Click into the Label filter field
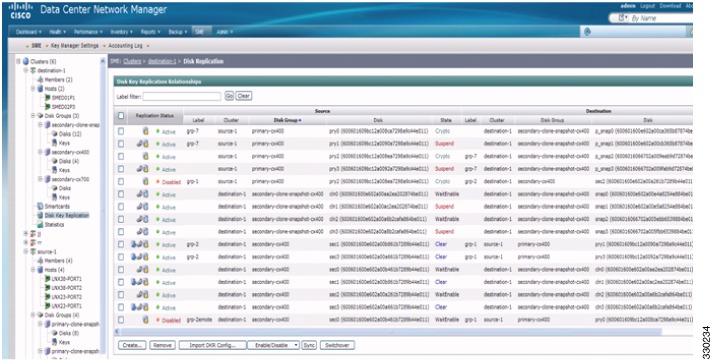The height and width of the screenshot is (360, 712). pos(182,96)
